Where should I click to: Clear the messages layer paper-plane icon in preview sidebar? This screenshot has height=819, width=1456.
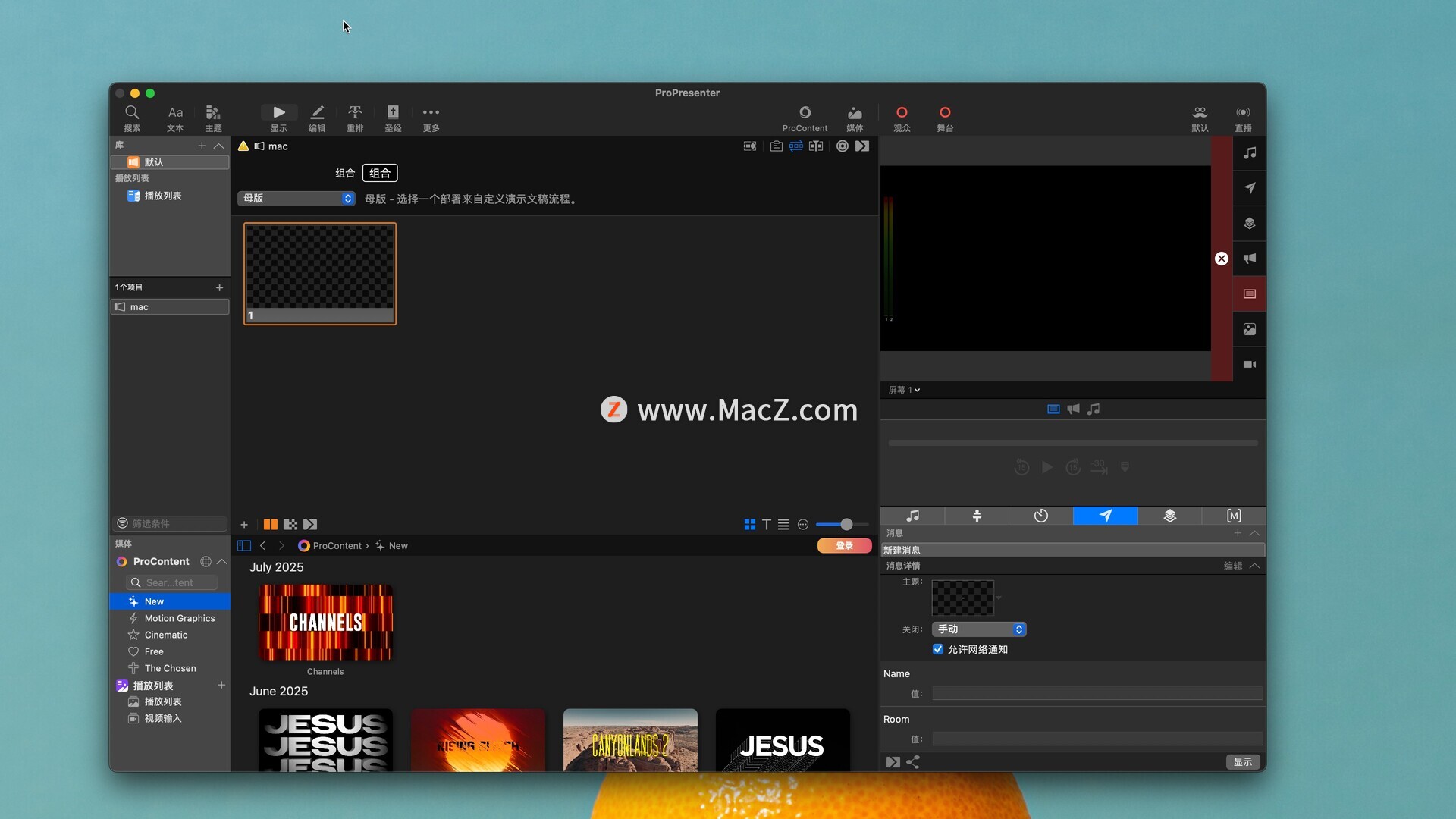(1250, 188)
